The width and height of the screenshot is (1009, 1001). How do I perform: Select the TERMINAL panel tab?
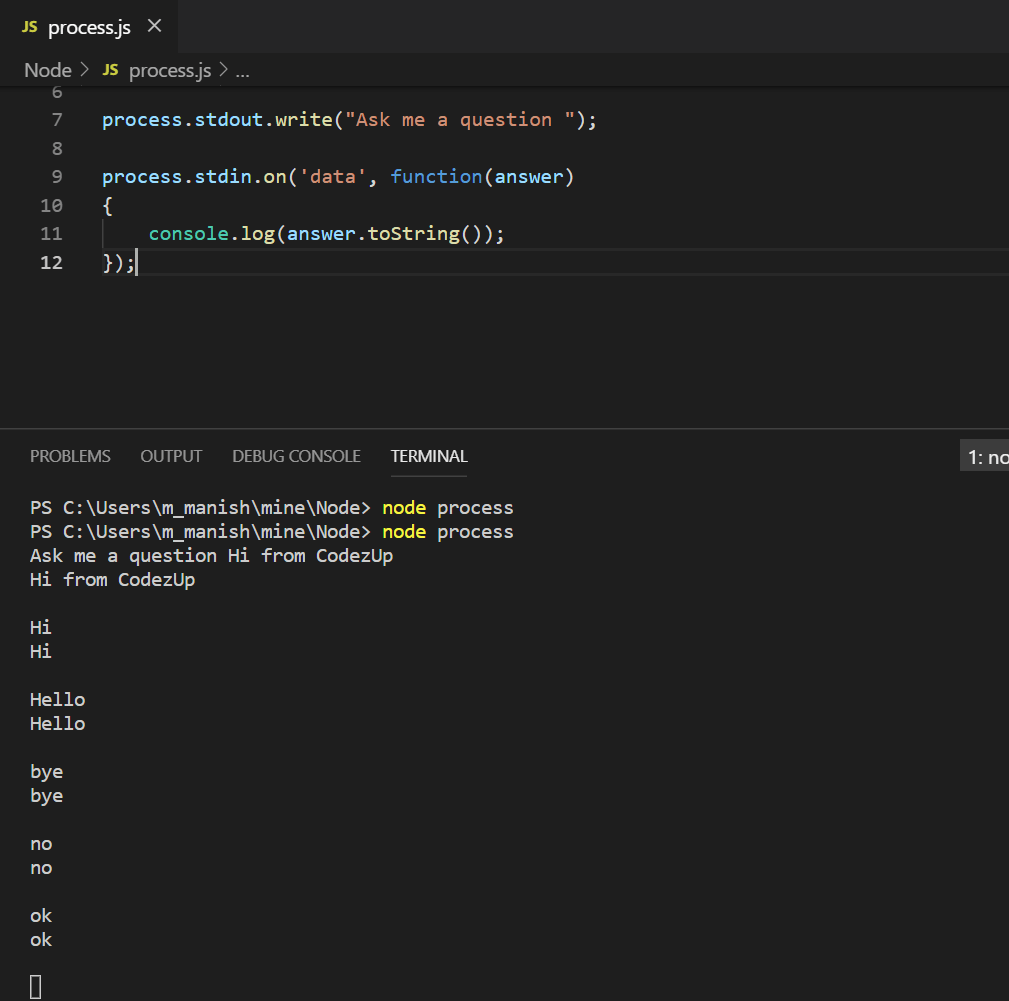(428, 456)
